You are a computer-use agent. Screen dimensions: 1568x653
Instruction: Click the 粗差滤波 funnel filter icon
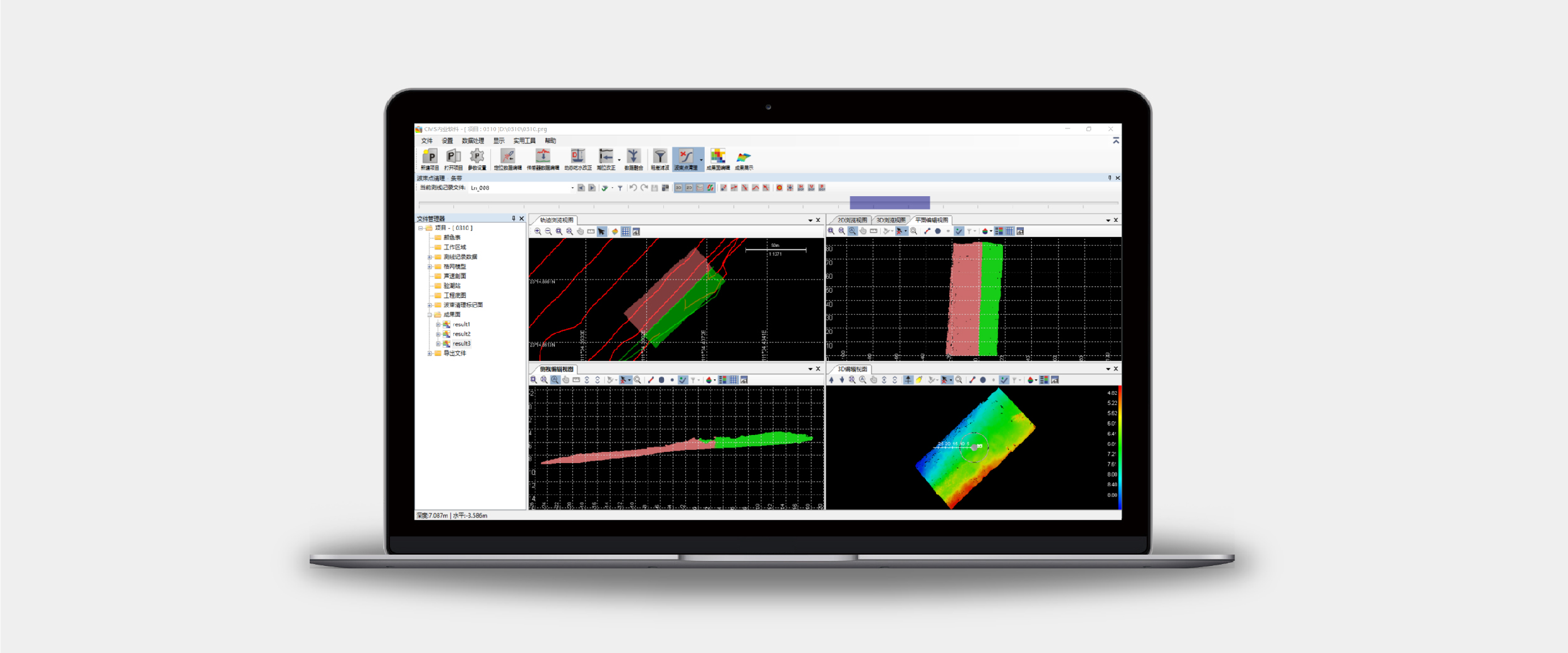tap(660, 157)
